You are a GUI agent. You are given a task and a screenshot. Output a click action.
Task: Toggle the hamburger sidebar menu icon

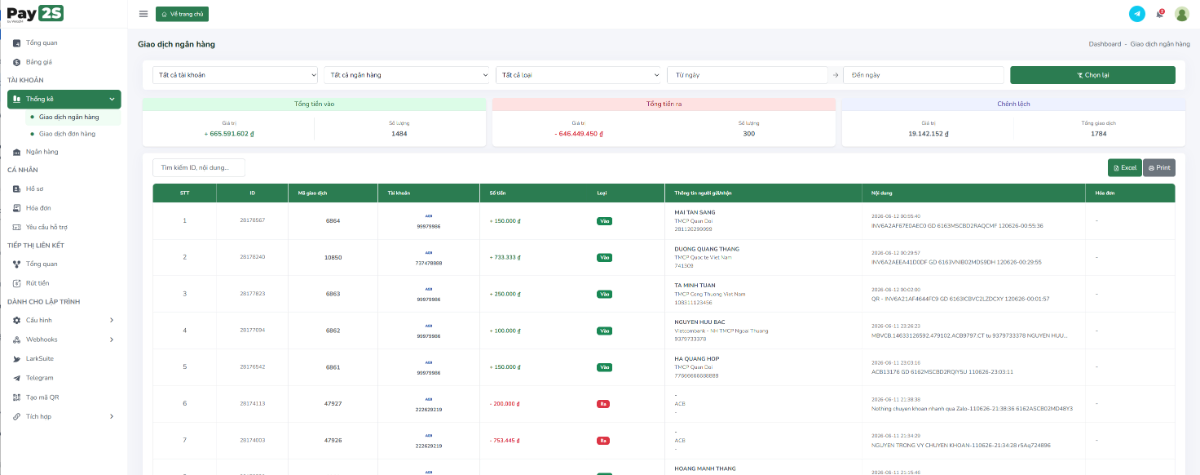[x=143, y=14]
